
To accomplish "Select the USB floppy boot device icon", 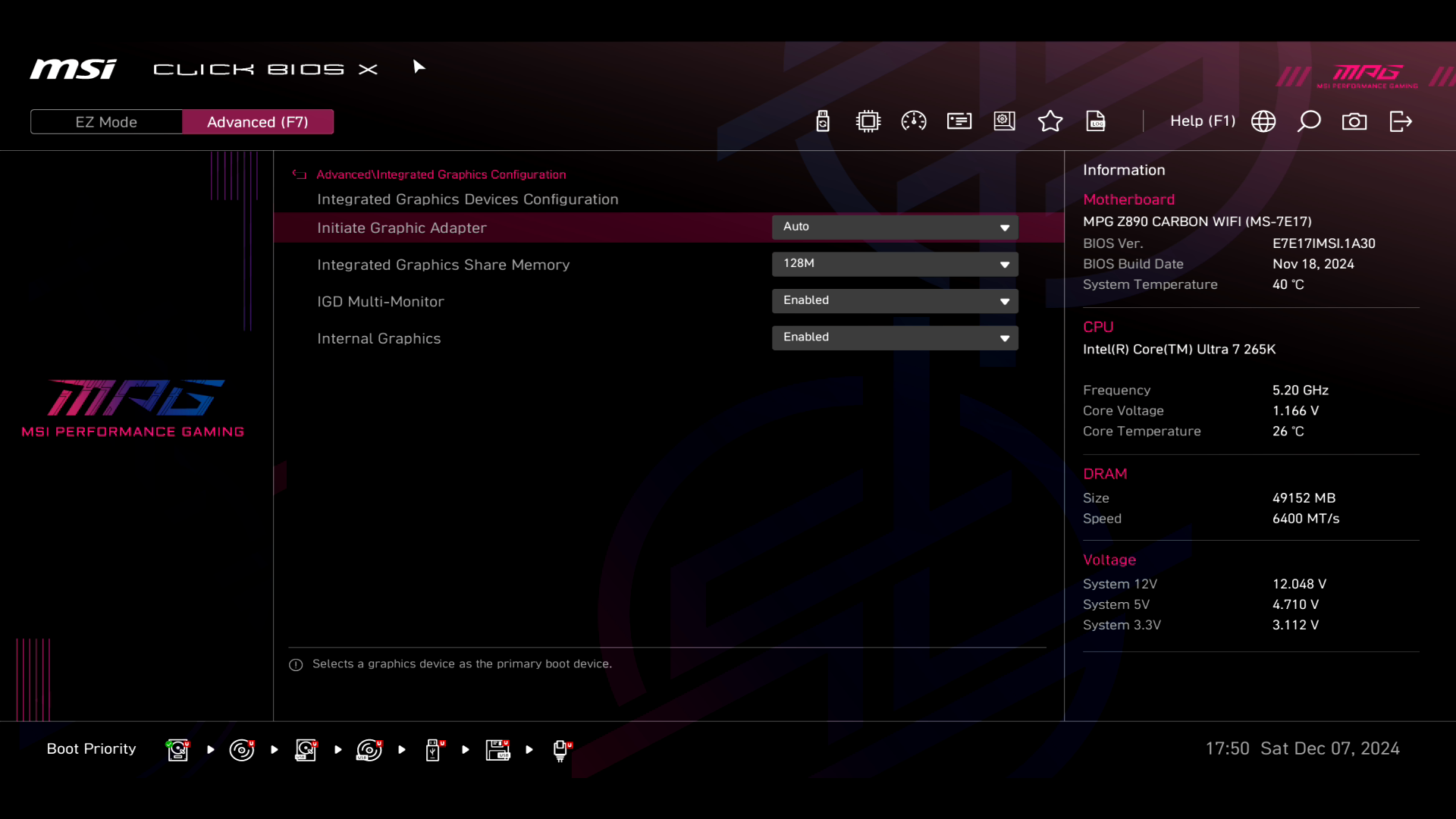I will tap(497, 750).
